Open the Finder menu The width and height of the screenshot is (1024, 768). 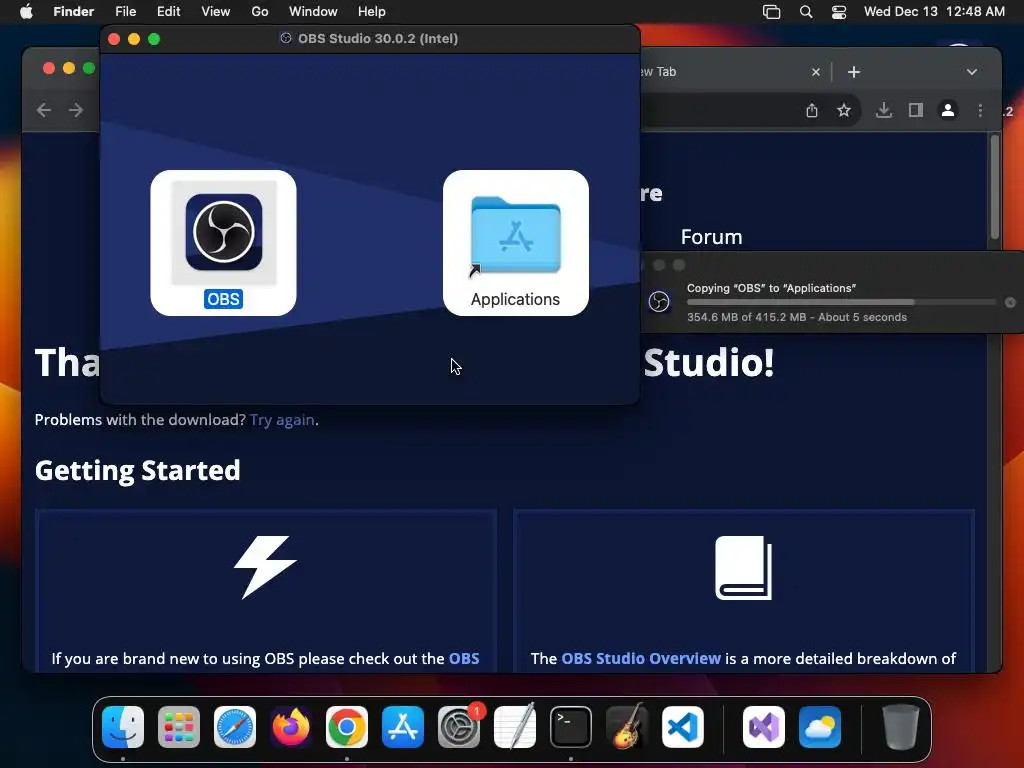[x=73, y=12]
